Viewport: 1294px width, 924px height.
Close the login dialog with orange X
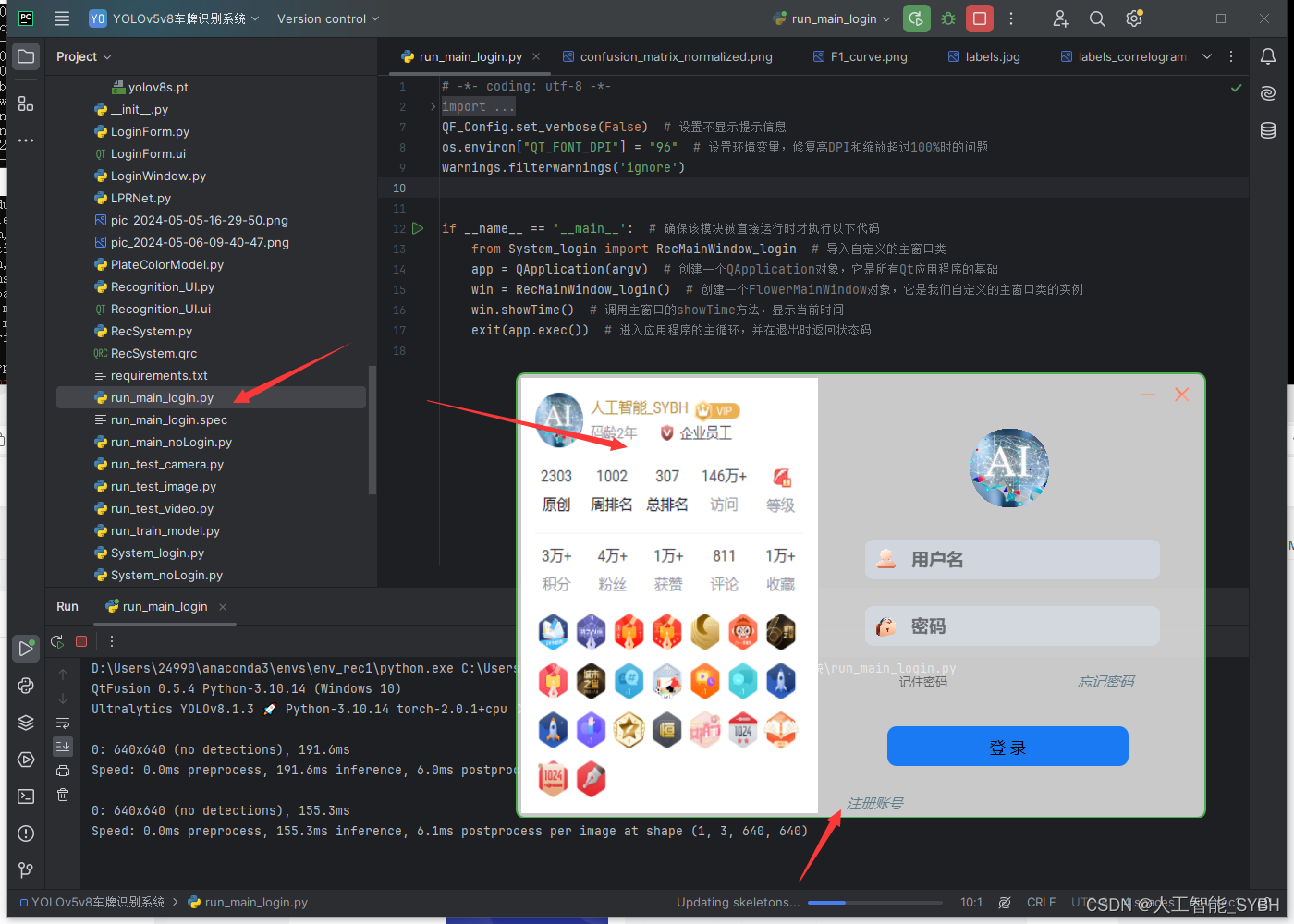pos(1181,395)
